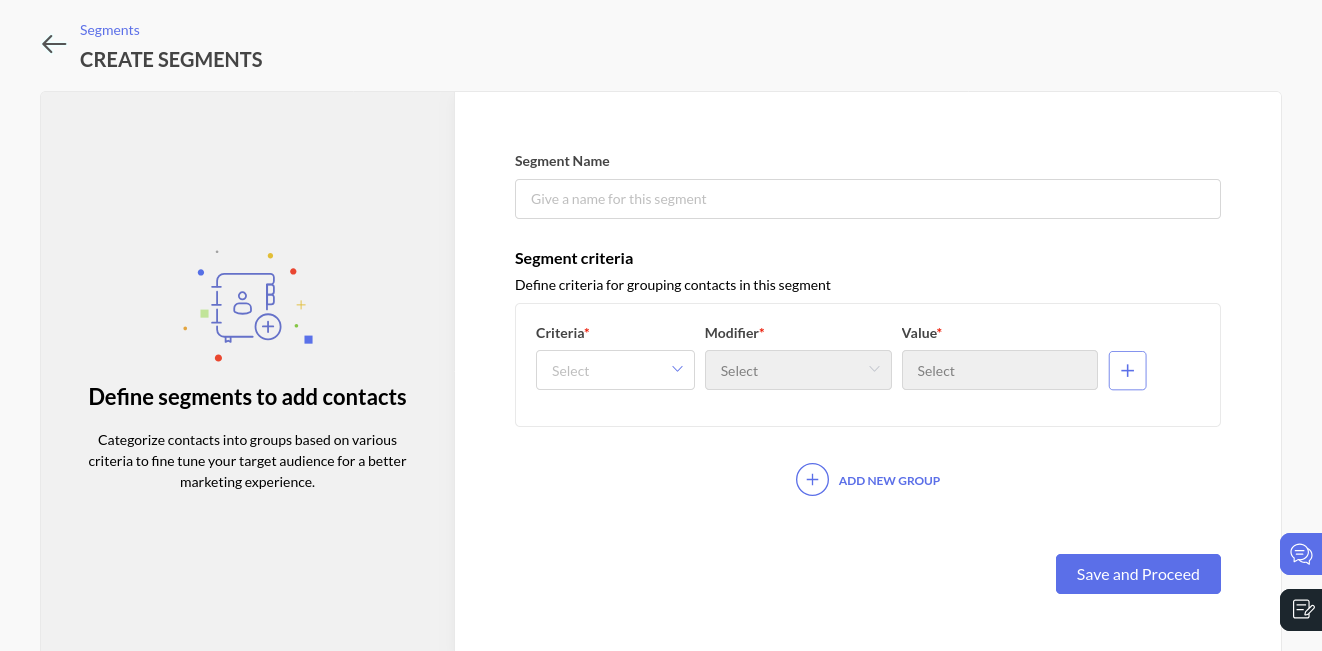Click the 'Segment Name' label
The image size is (1322, 651).
(562, 161)
